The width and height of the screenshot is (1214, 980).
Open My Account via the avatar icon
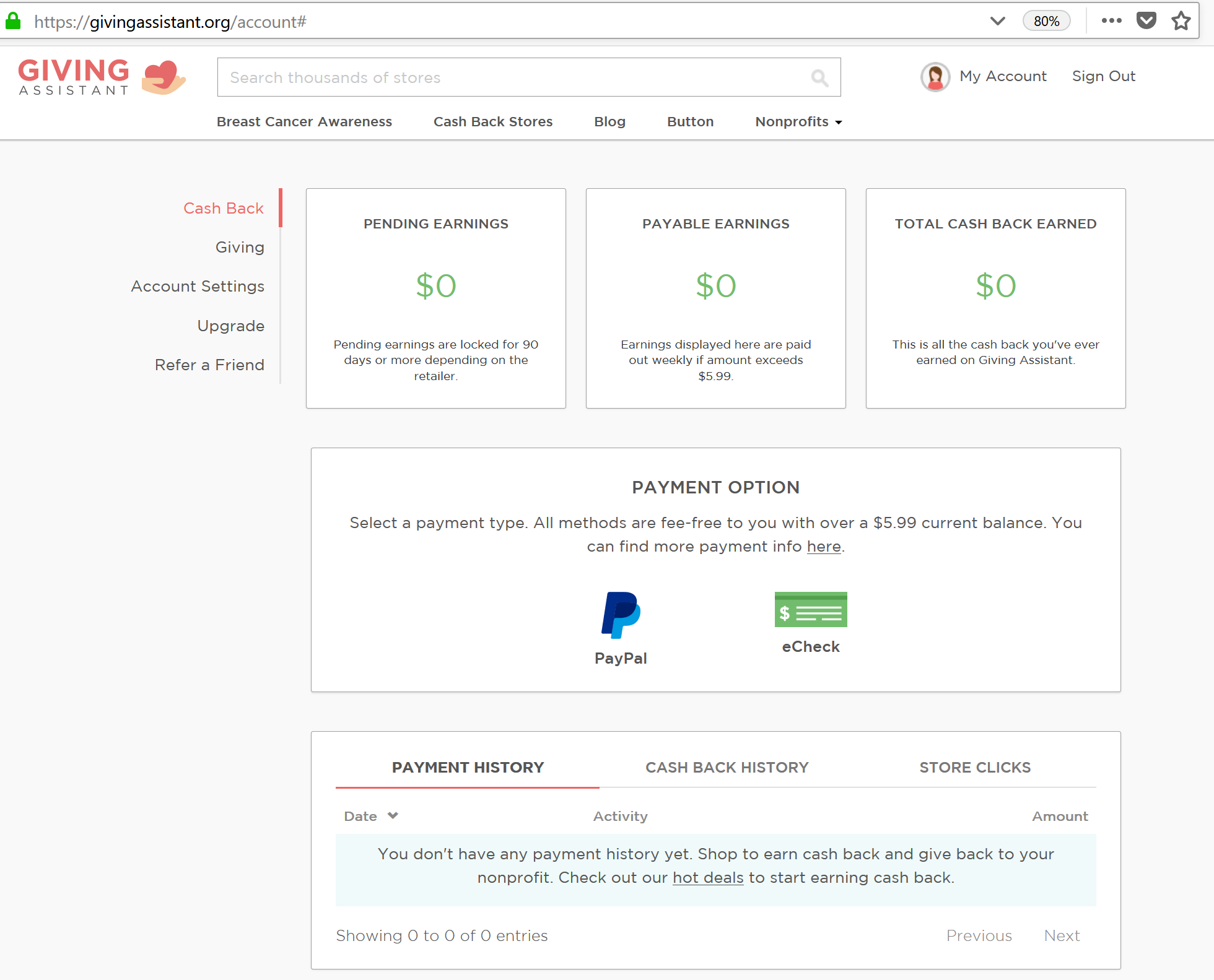pyautogui.click(x=935, y=76)
